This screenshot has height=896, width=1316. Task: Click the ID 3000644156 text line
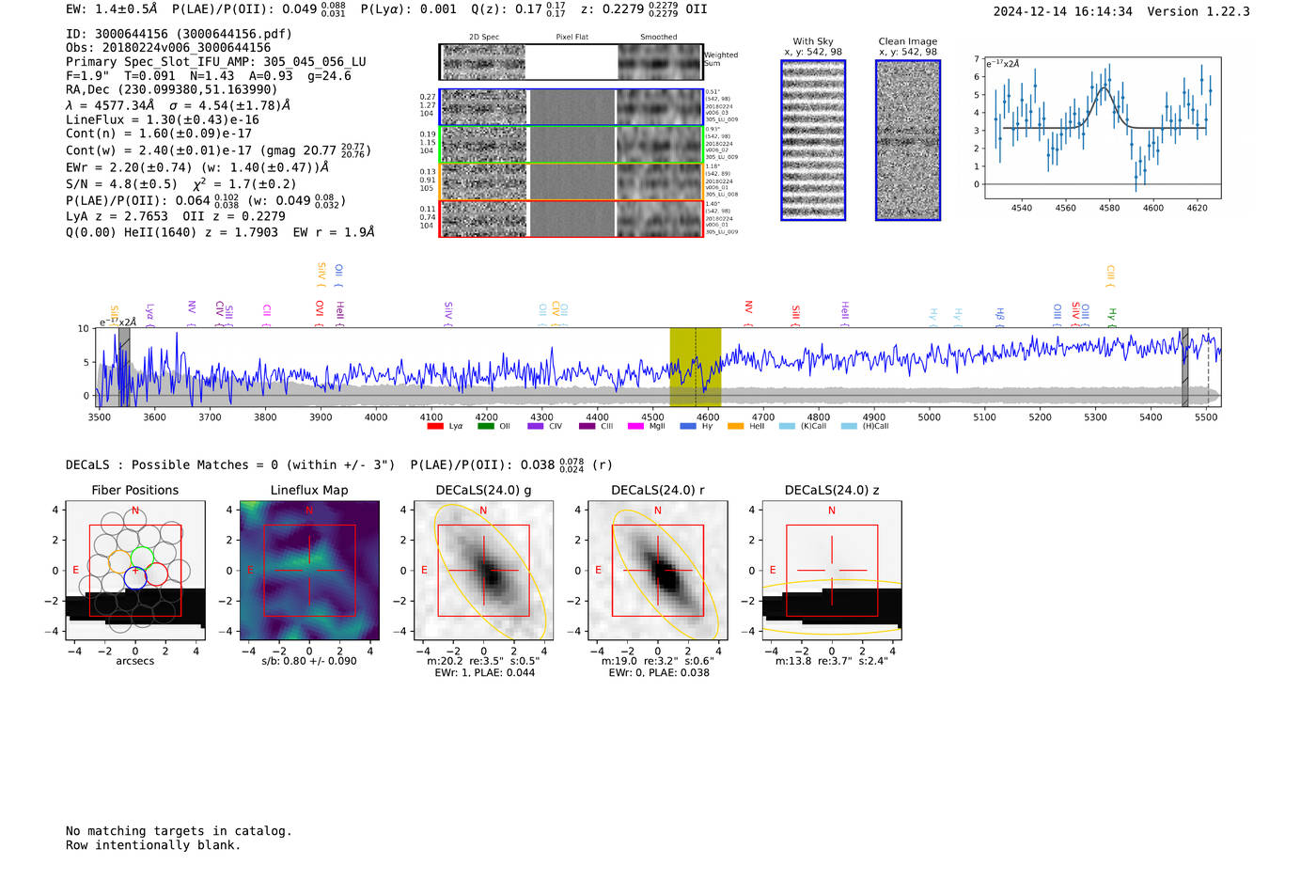click(179, 34)
